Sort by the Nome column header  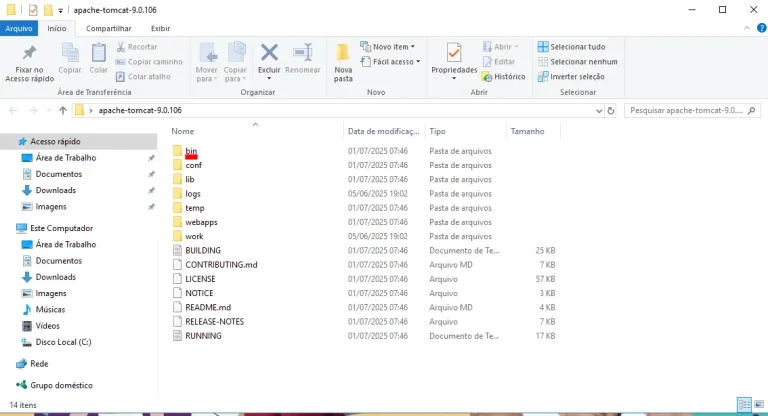[183, 131]
